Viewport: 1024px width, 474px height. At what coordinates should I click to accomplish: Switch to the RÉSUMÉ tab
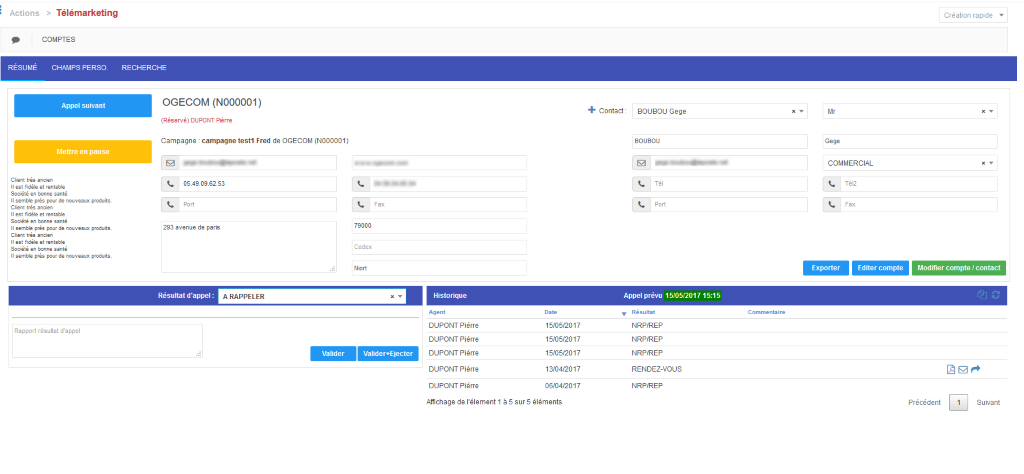pos(22,68)
